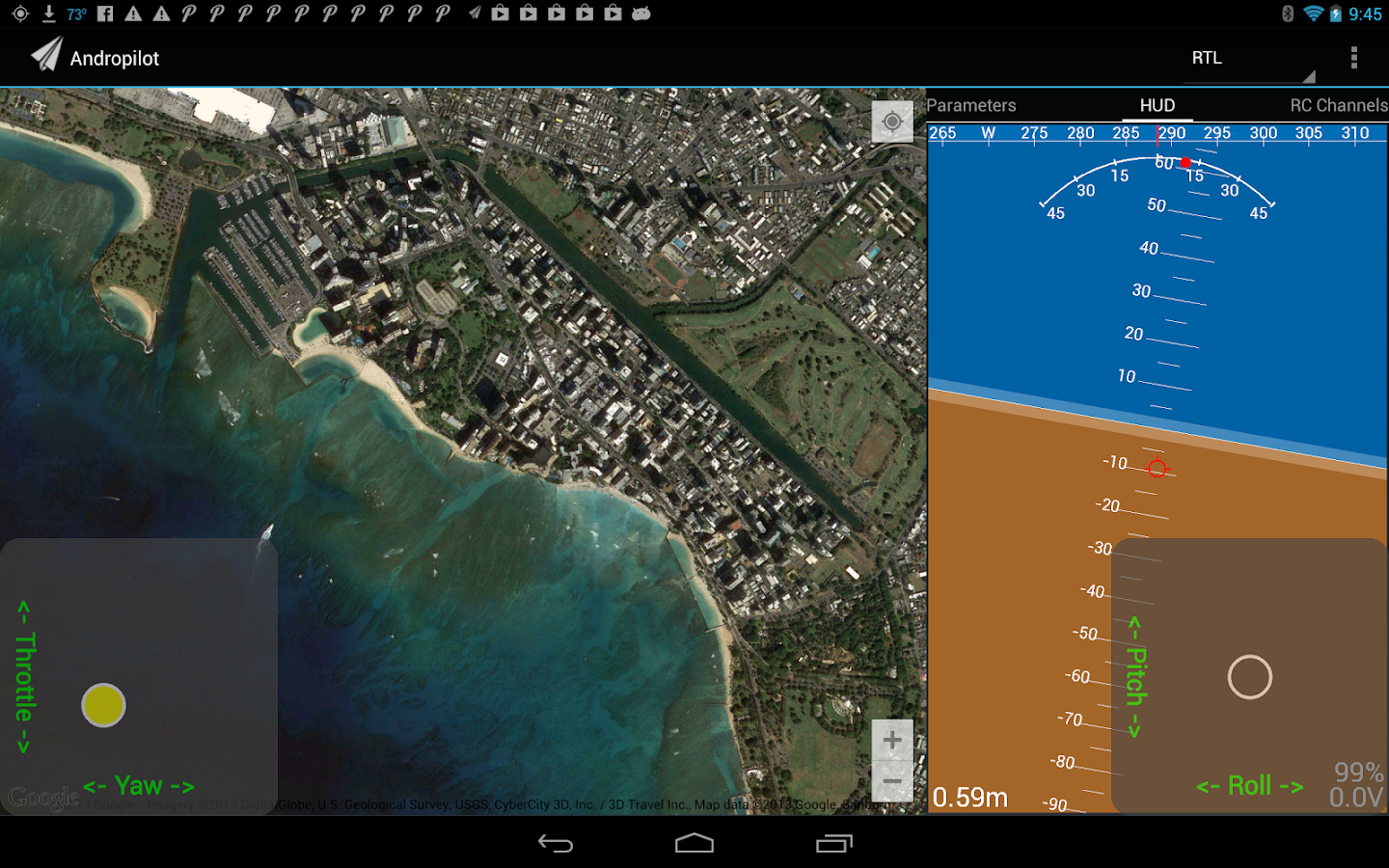Screen dimensions: 1389x868
Task: Tap the 40 pitch ladder value
Action: (1149, 248)
